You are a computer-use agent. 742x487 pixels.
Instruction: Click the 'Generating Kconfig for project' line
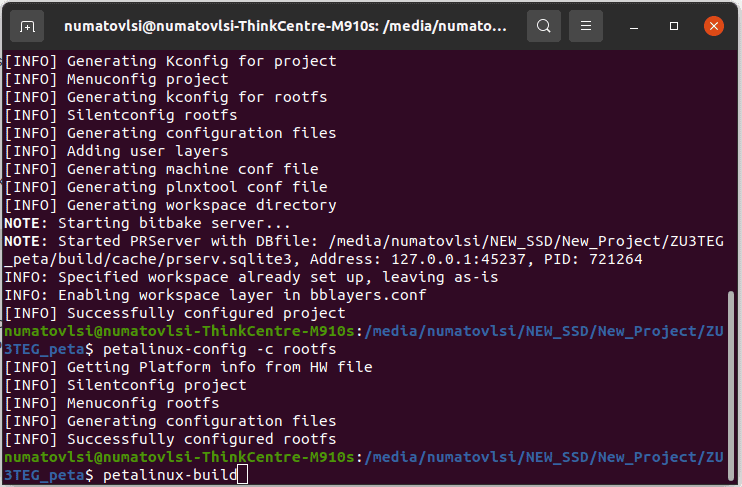[x=170, y=61]
